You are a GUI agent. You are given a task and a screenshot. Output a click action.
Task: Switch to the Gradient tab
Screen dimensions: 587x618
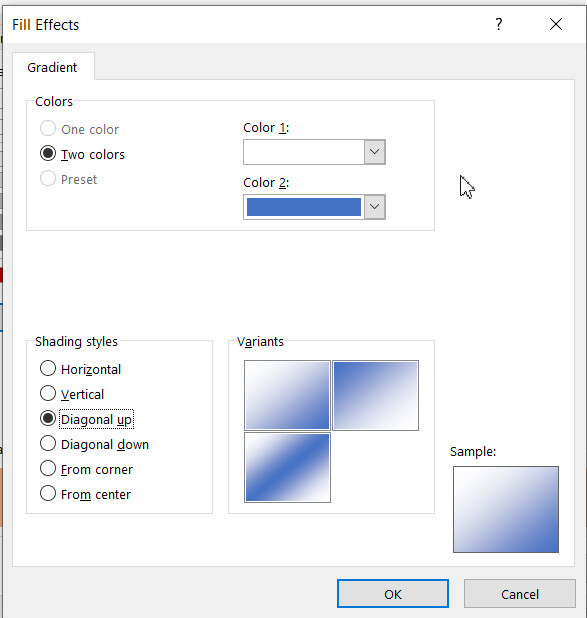[52, 67]
